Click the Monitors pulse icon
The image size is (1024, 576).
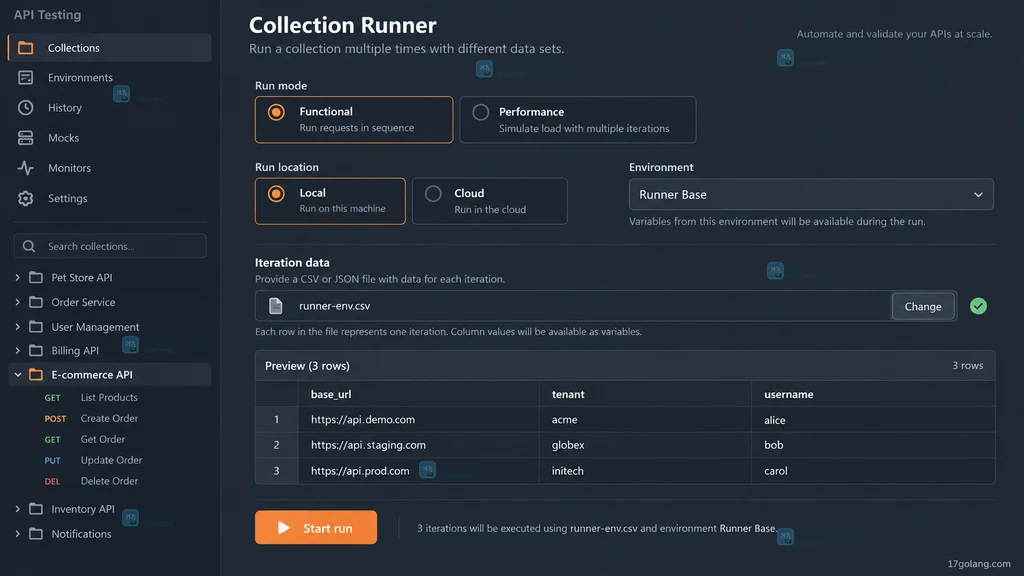point(25,168)
